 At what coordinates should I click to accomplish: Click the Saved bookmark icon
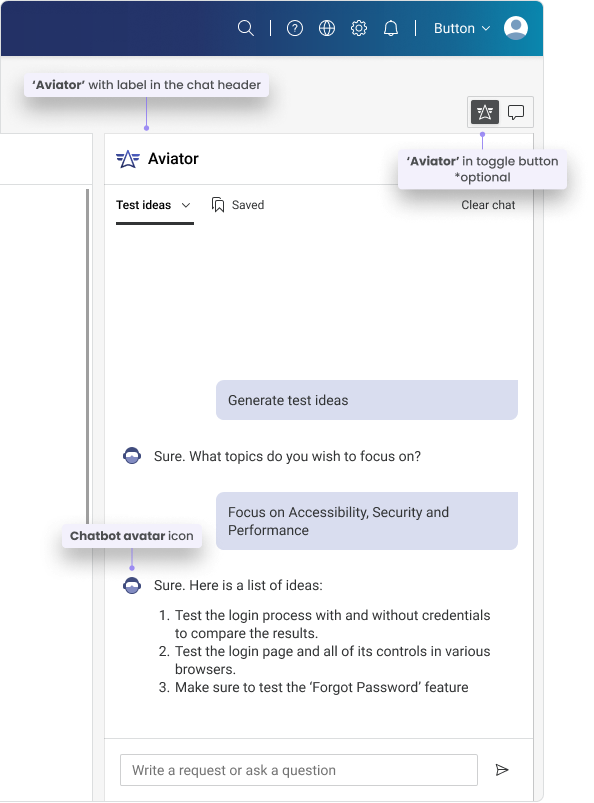point(218,205)
